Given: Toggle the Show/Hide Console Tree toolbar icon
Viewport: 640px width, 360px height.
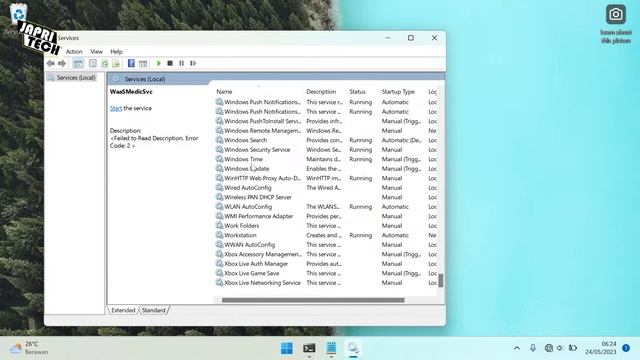Looking at the screenshot, I should click(78, 63).
